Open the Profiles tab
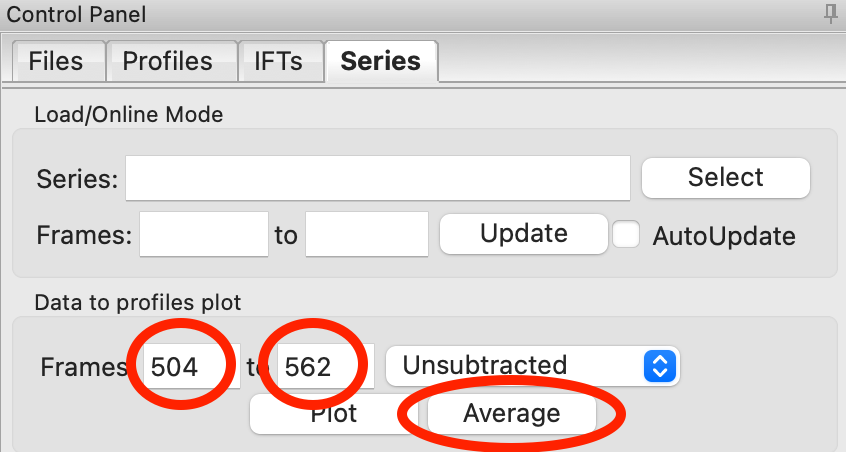Image resolution: width=846 pixels, height=452 pixels. [x=168, y=61]
